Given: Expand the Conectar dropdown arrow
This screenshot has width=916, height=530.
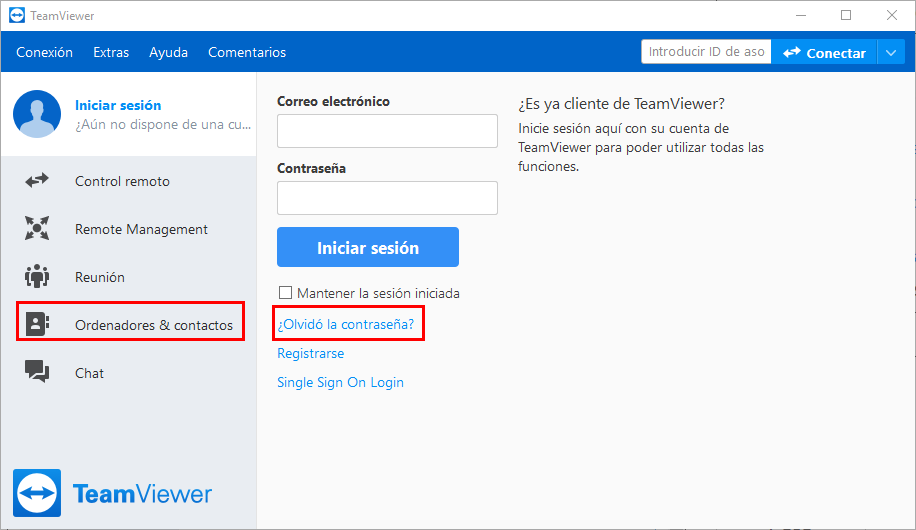Looking at the screenshot, I should click(890, 53).
